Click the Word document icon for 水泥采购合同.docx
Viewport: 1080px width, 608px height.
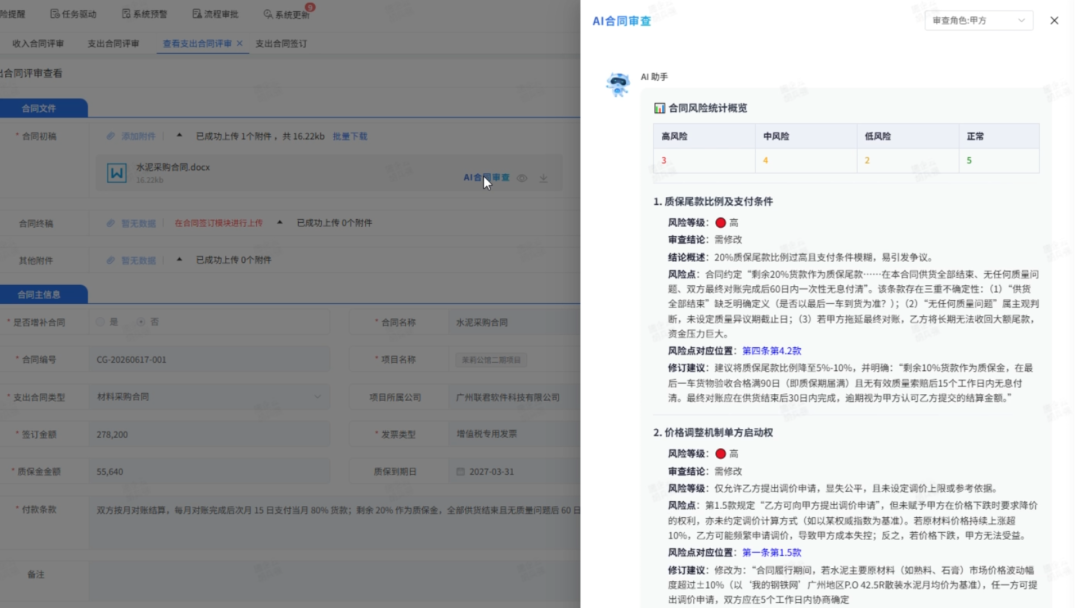(116, 172)
